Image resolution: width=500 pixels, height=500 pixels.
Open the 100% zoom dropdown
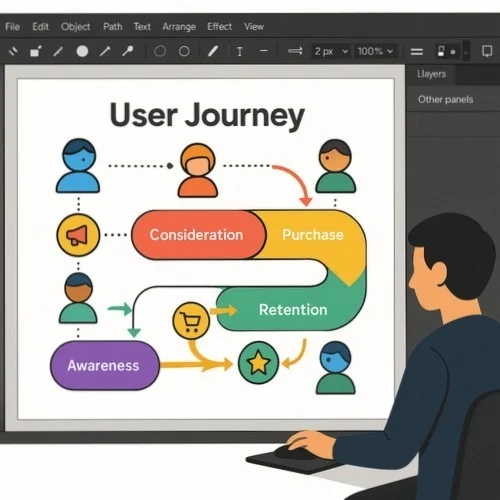pos(376,51)
